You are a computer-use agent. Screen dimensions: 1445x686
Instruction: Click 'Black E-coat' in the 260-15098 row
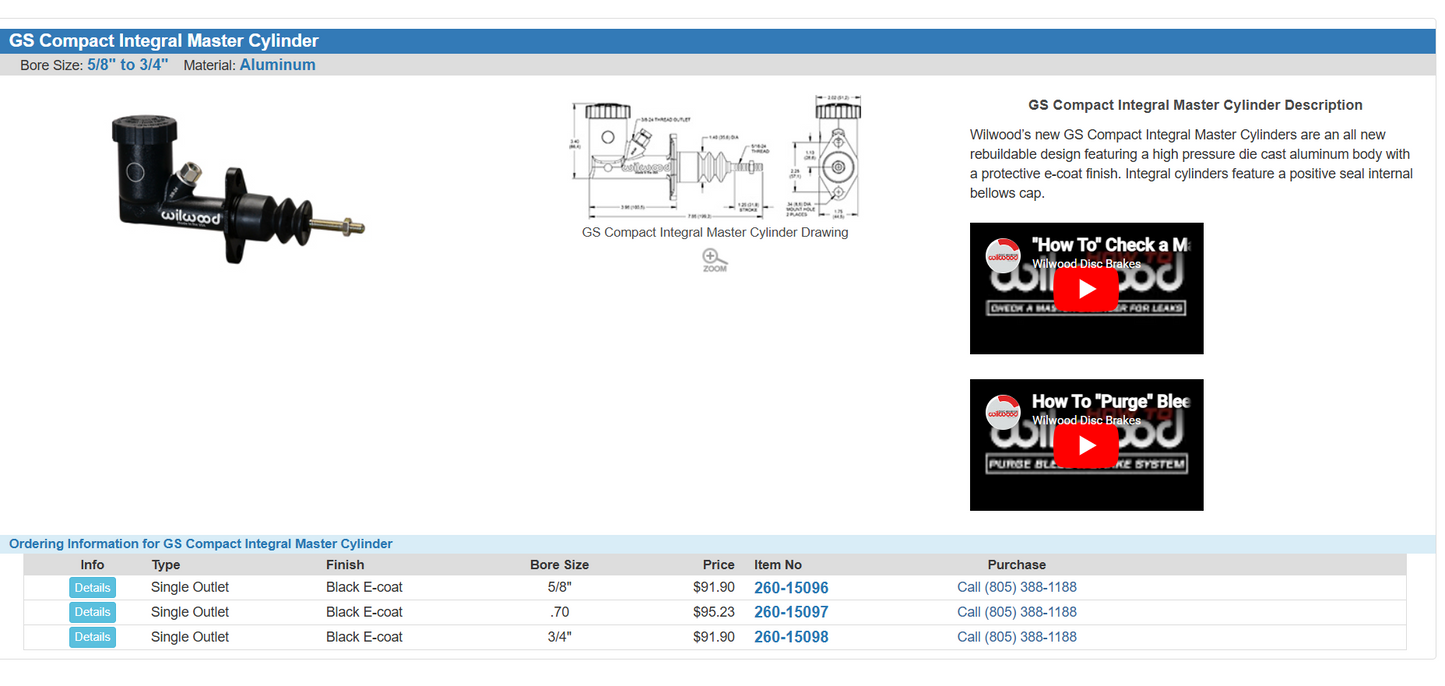(x=364, y=637)
